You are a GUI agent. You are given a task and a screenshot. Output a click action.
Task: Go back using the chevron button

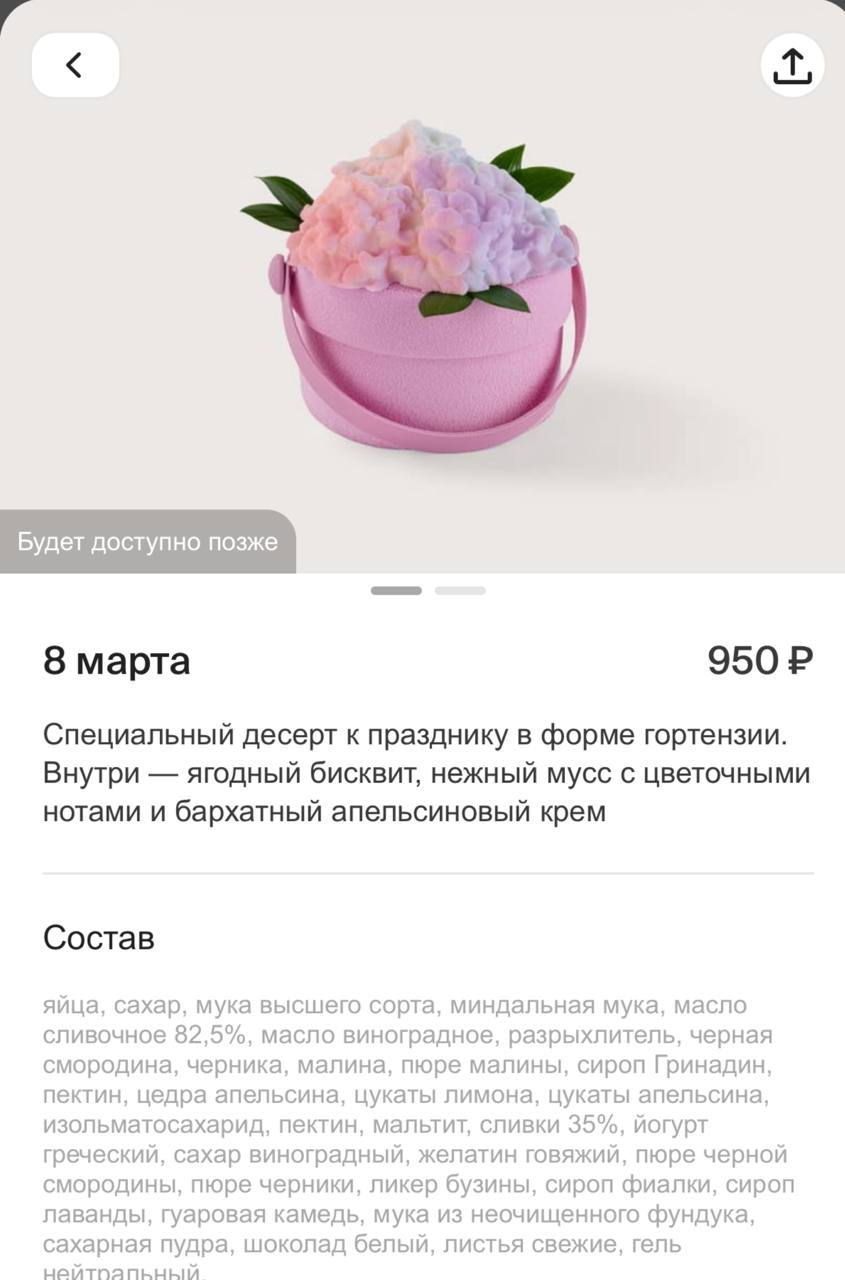pyautogui.click(x=75, y=65)
